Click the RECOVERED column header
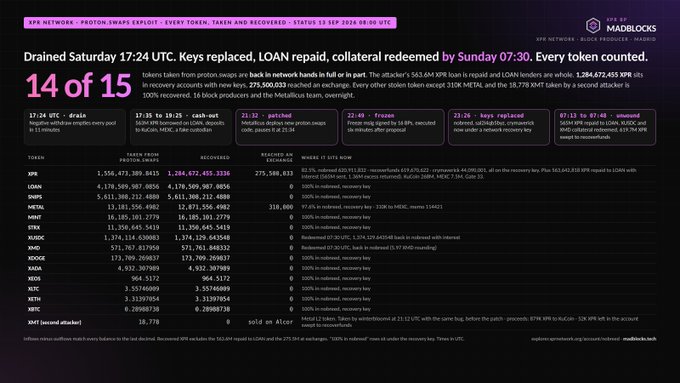Screen dimensions: 680x383 (215, 158)
